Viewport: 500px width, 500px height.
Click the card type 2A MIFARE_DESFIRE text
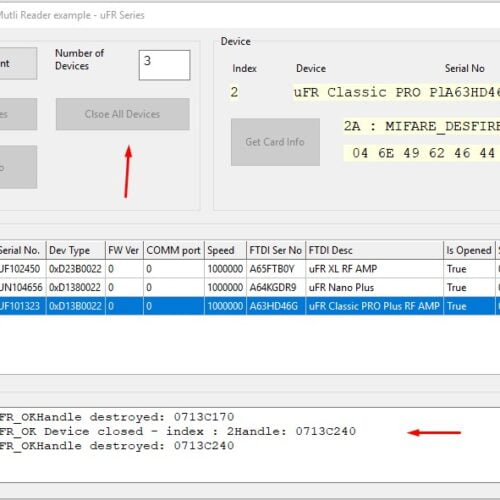[x=422, y=127]
